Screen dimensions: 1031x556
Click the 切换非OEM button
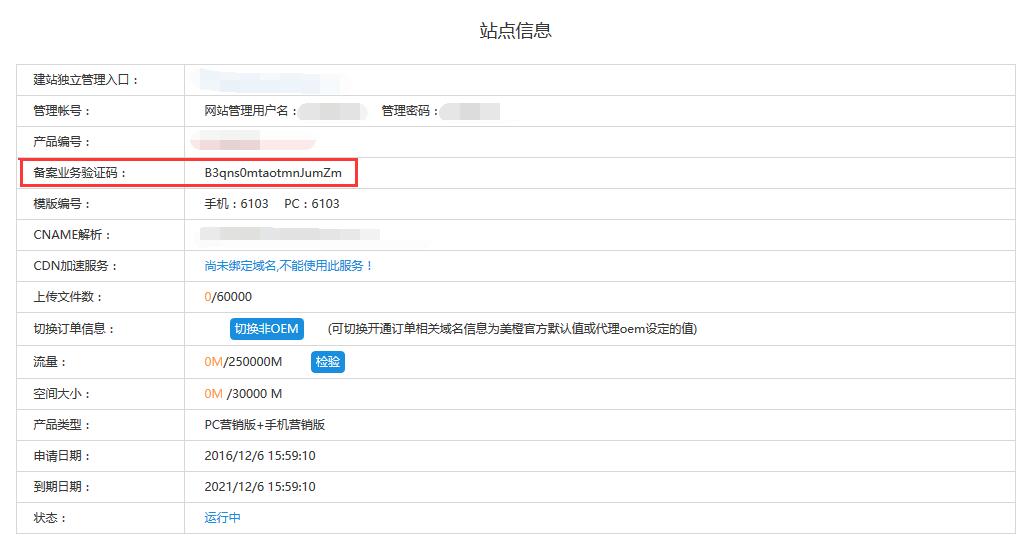(x=266, y=329)
